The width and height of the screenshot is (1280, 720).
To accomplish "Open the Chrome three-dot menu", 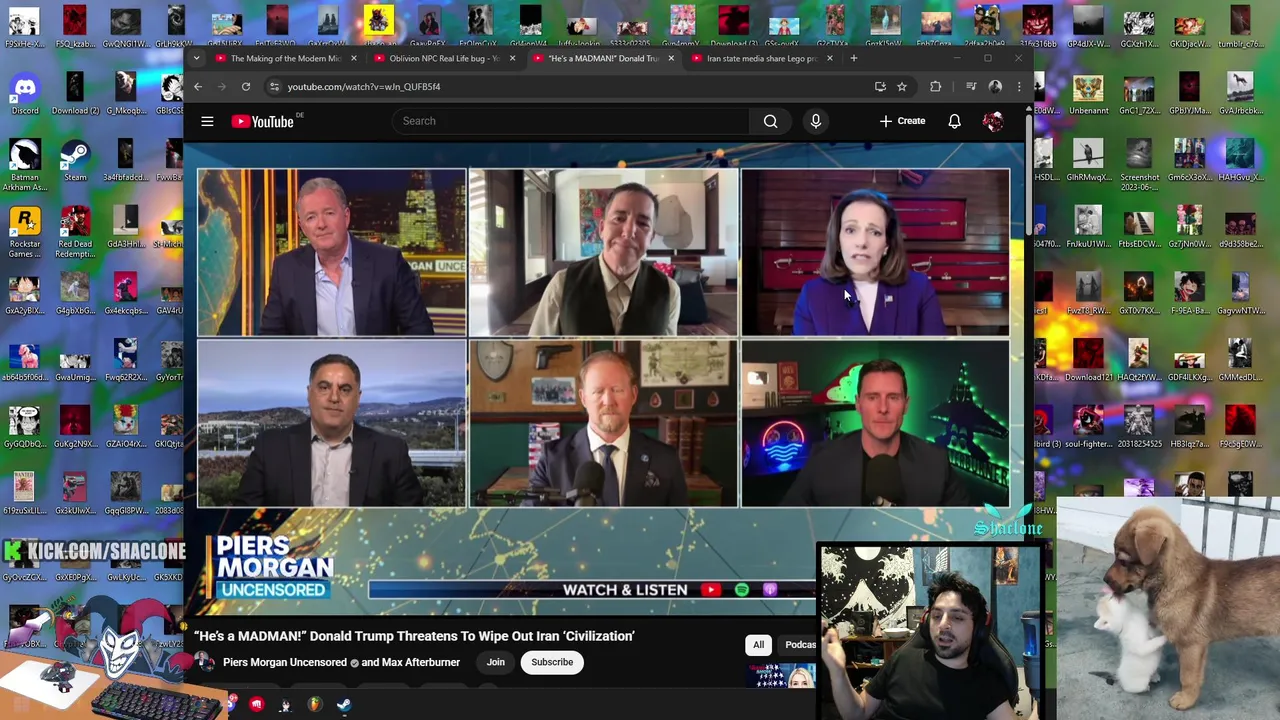I will click(x=1019, y=87).
